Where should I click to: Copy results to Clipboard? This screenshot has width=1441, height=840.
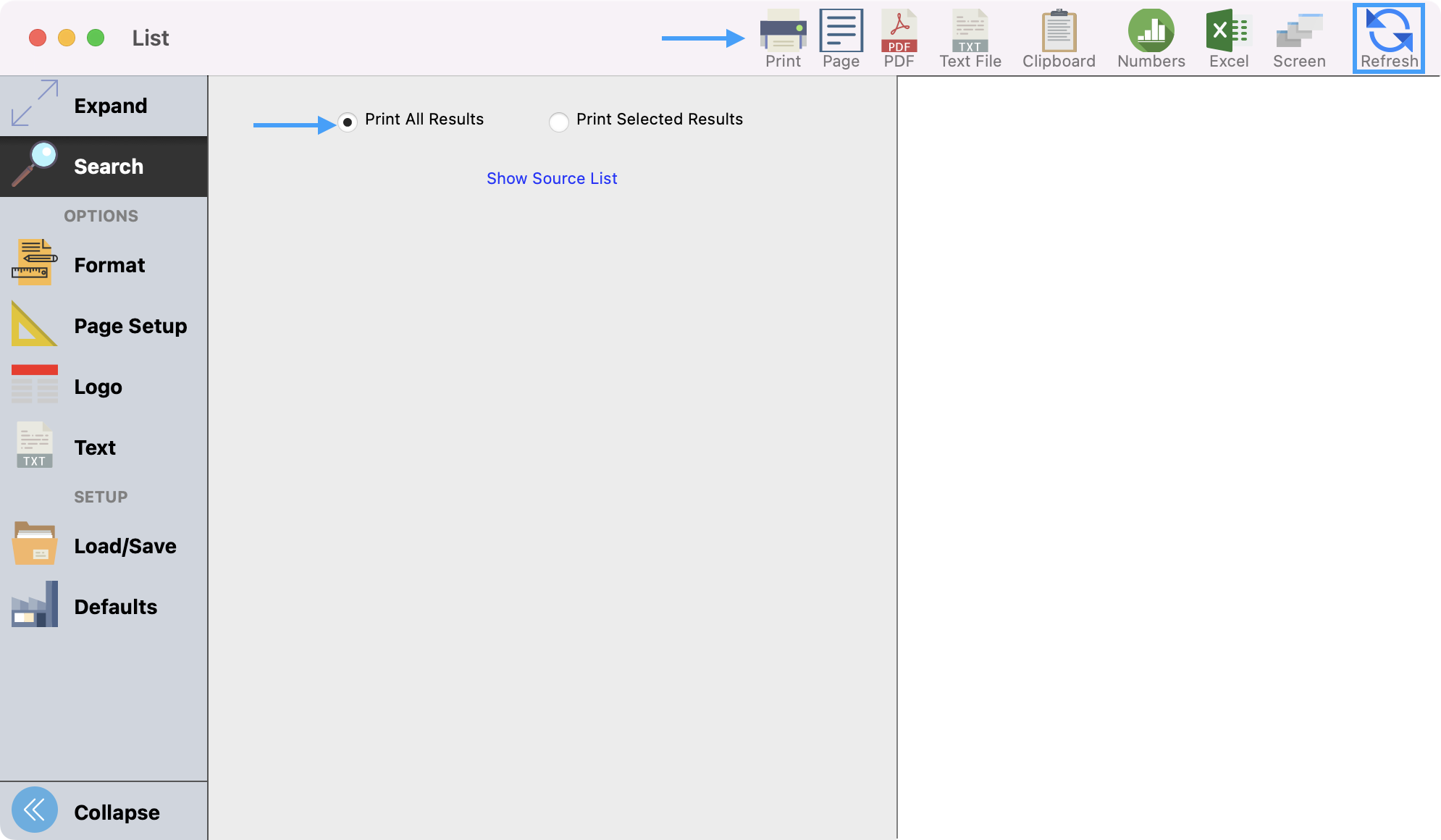(1058, 31)
